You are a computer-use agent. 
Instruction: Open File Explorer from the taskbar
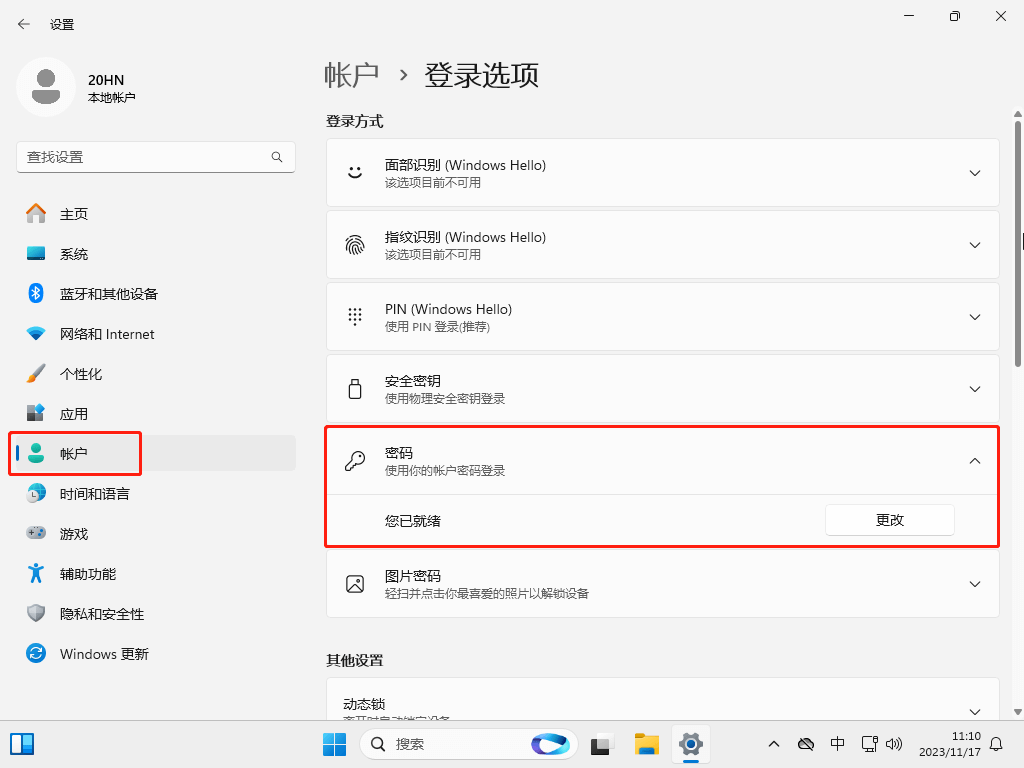click(647, 744)
